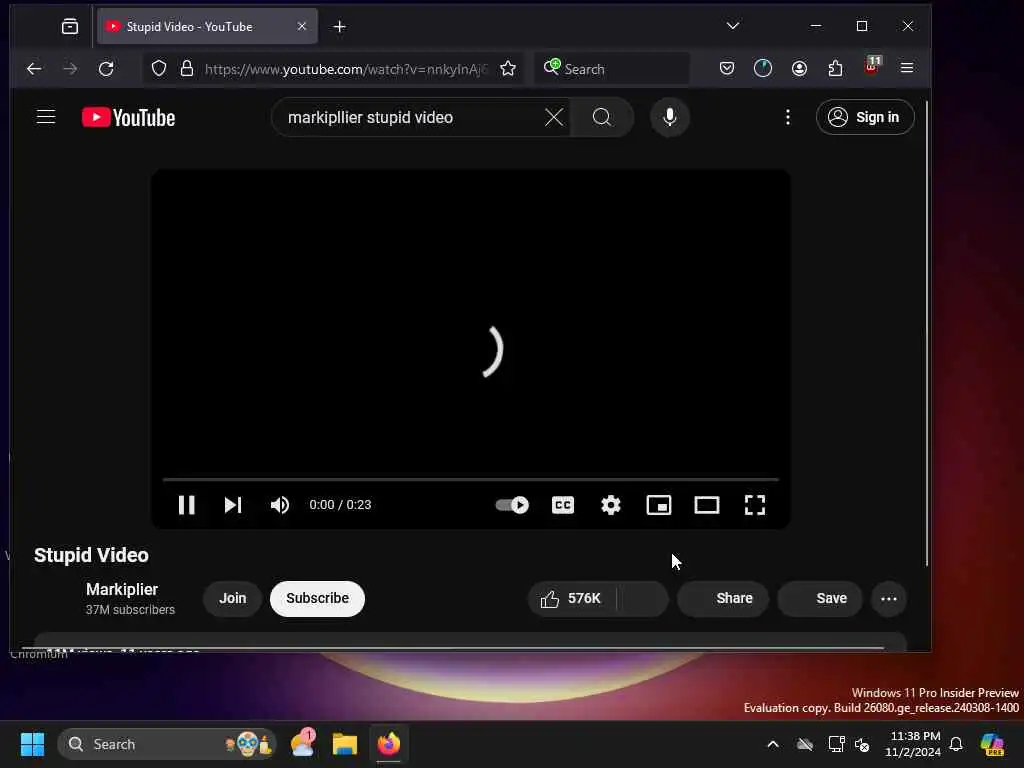
Task: Close the Stupid Video tab
Action: tap(302, 26)
